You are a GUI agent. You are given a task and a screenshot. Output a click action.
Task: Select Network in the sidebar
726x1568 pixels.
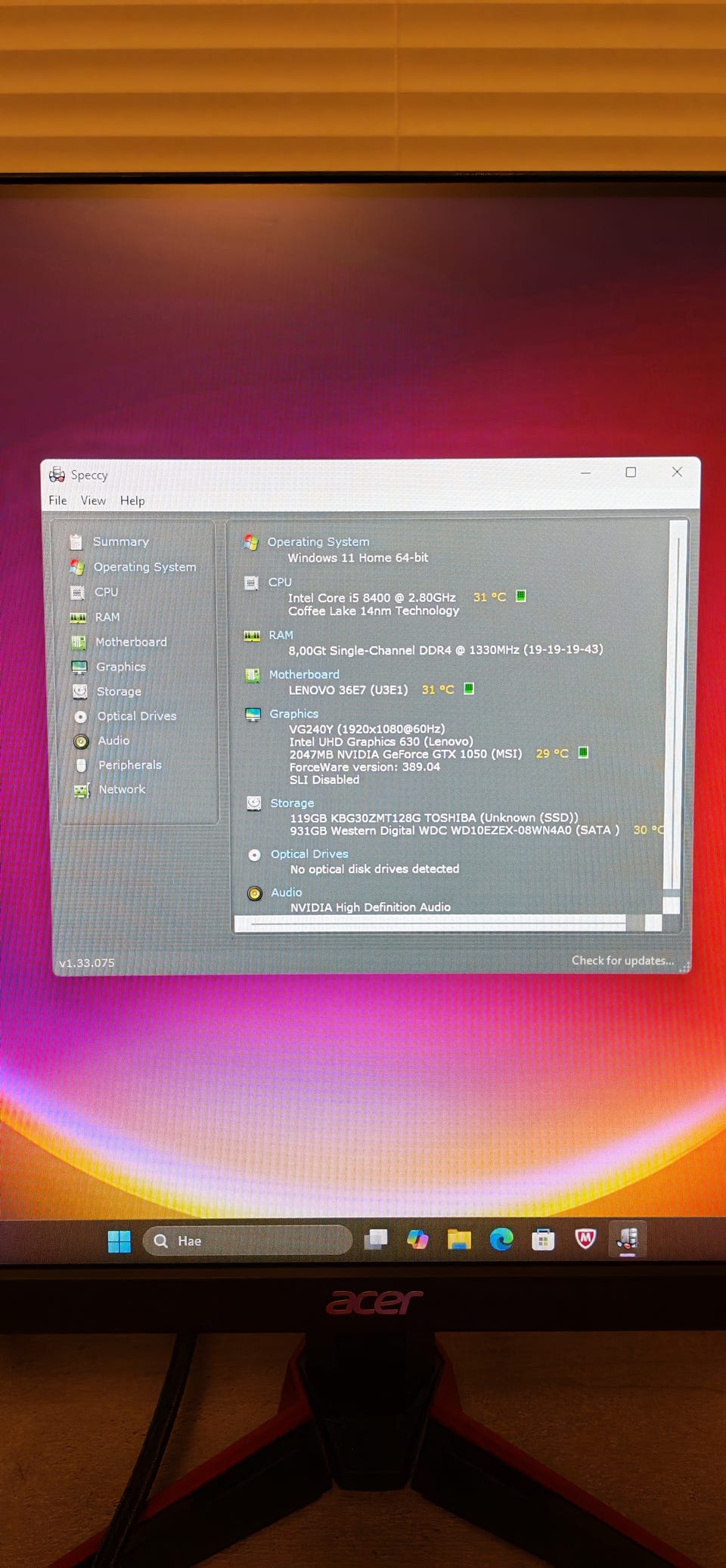pyautogui.click(x=122, y=789)
